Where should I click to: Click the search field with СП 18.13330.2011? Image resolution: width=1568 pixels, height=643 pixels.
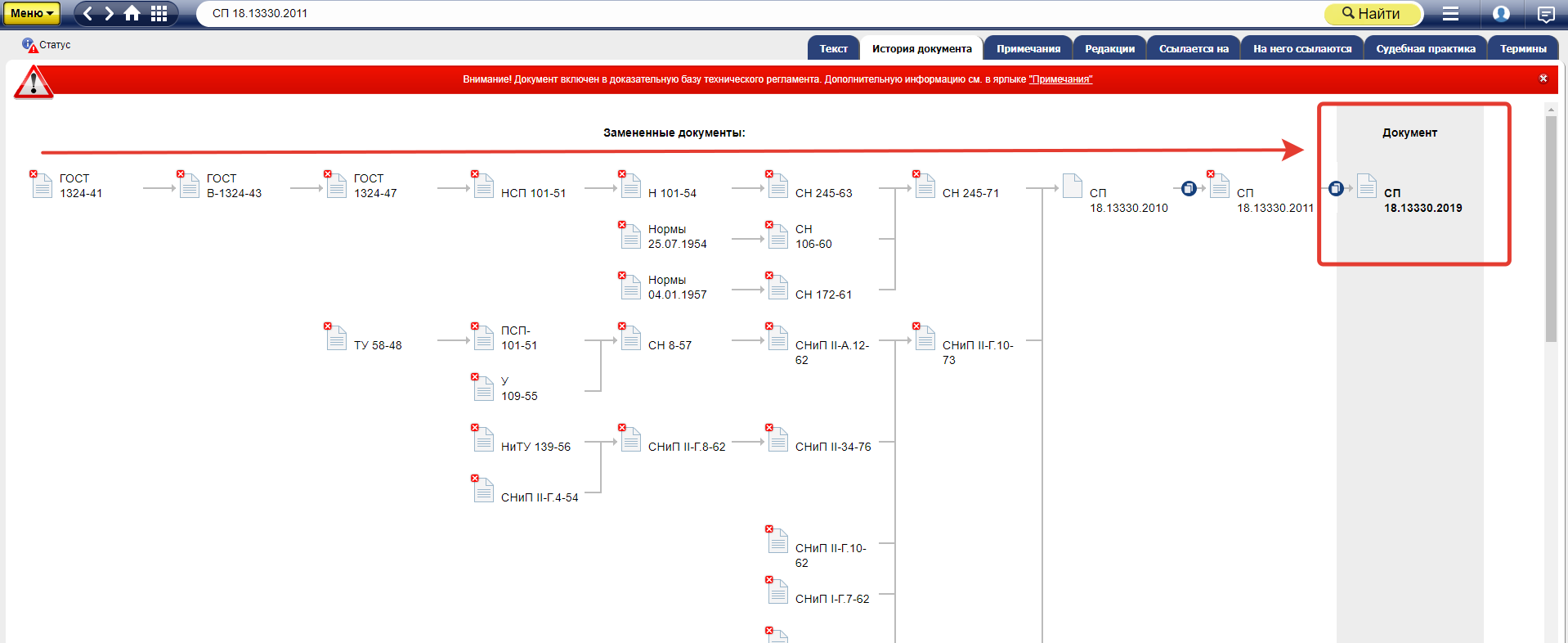(736, 14)
